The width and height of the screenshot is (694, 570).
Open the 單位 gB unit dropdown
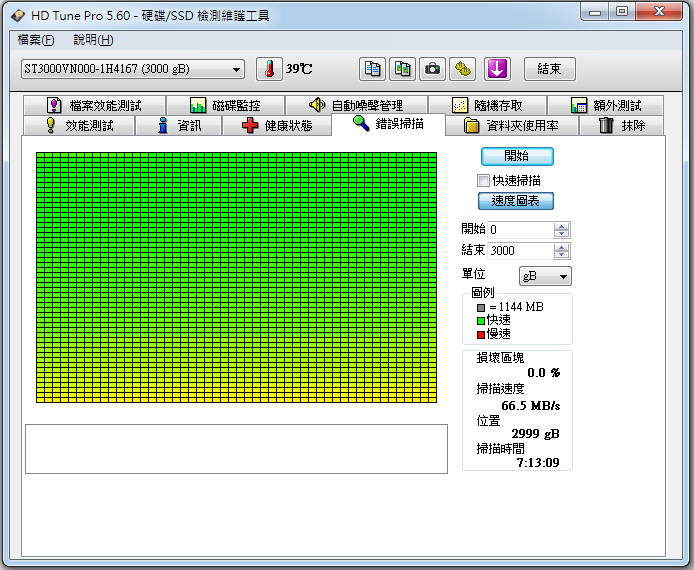point(545,276)
